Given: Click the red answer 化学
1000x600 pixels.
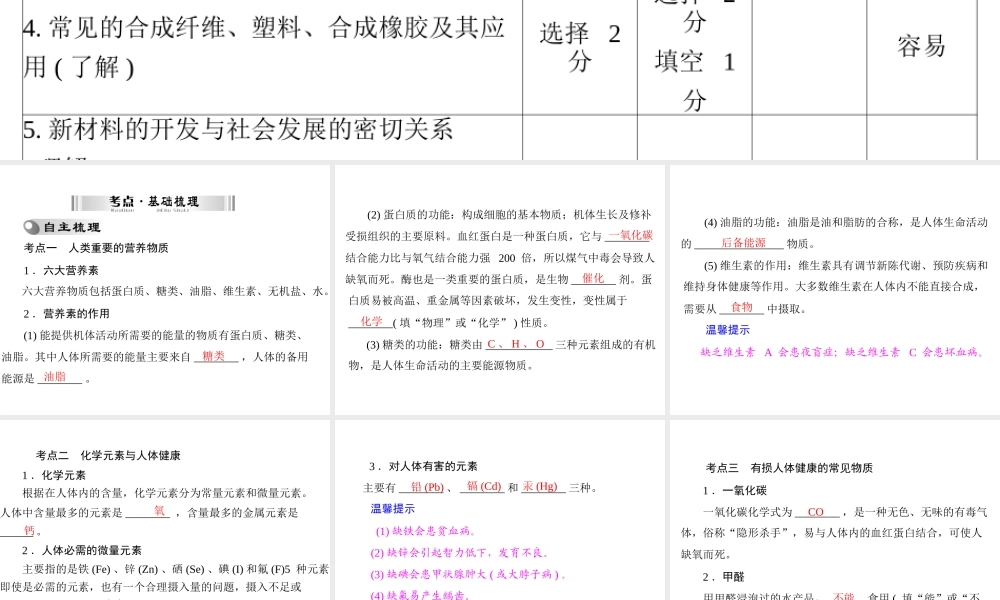Looking at the screenshot, I should (x=371, y=322).
